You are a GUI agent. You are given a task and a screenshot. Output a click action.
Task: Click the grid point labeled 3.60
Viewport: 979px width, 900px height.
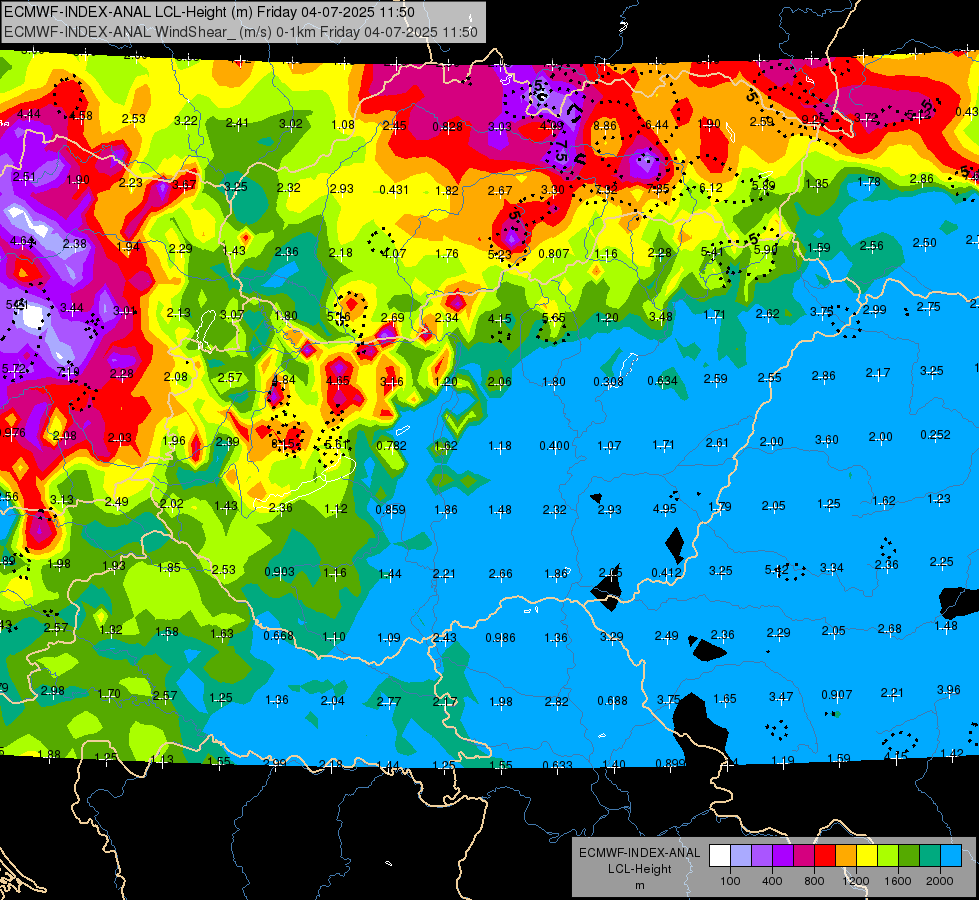(827, 440)
